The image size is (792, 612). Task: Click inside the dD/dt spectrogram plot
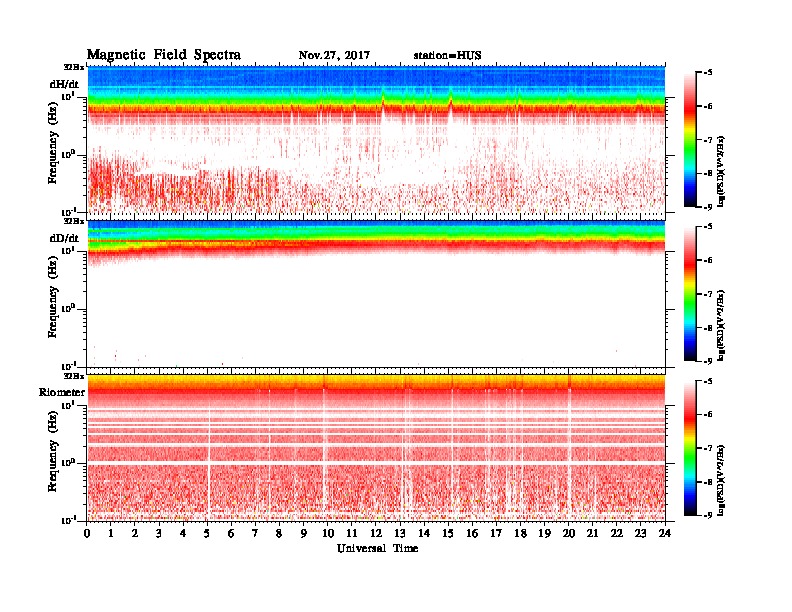[x=376, y=294]
